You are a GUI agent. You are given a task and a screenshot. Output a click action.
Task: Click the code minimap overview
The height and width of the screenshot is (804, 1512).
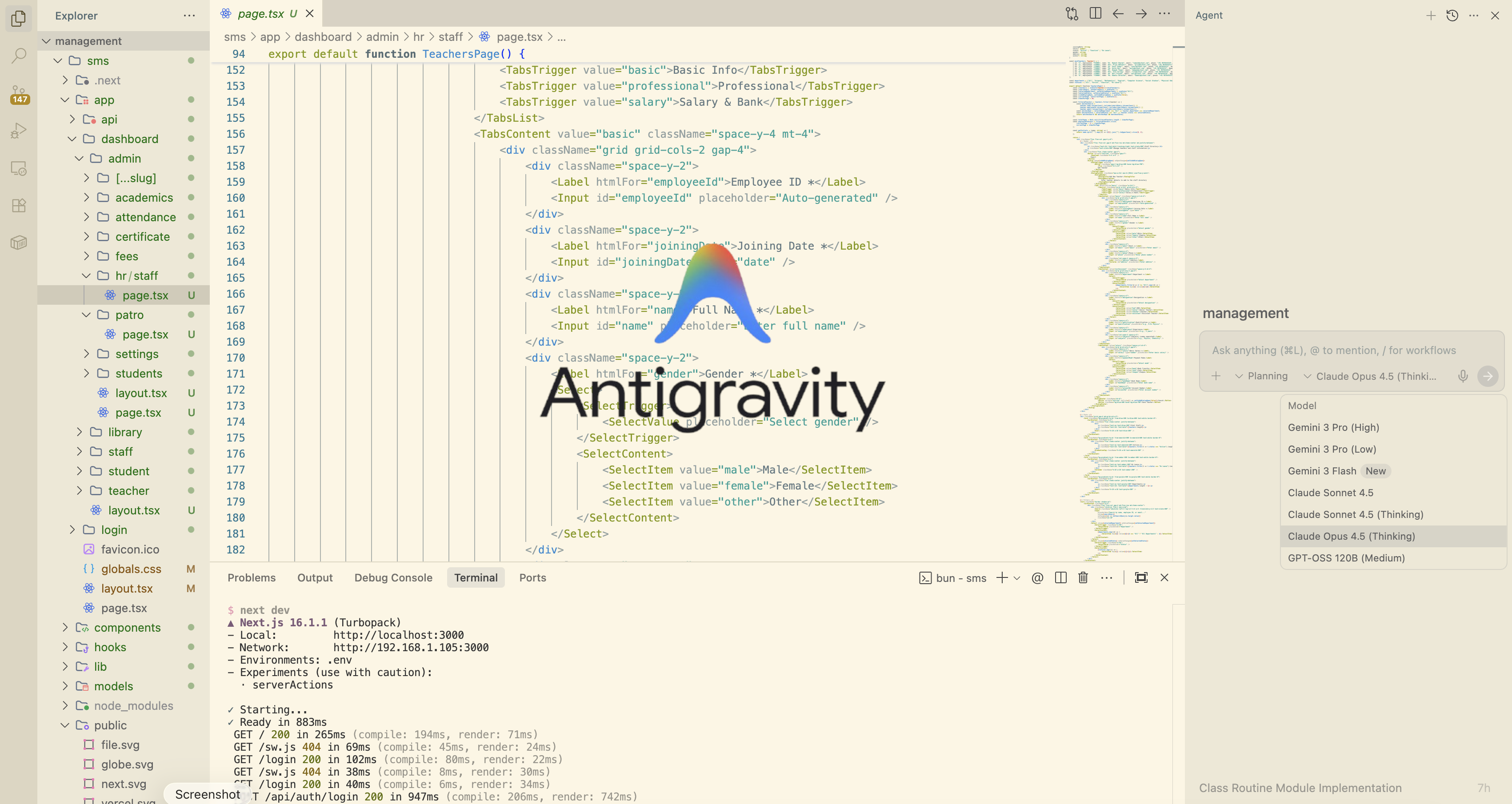coord(1120,302)
